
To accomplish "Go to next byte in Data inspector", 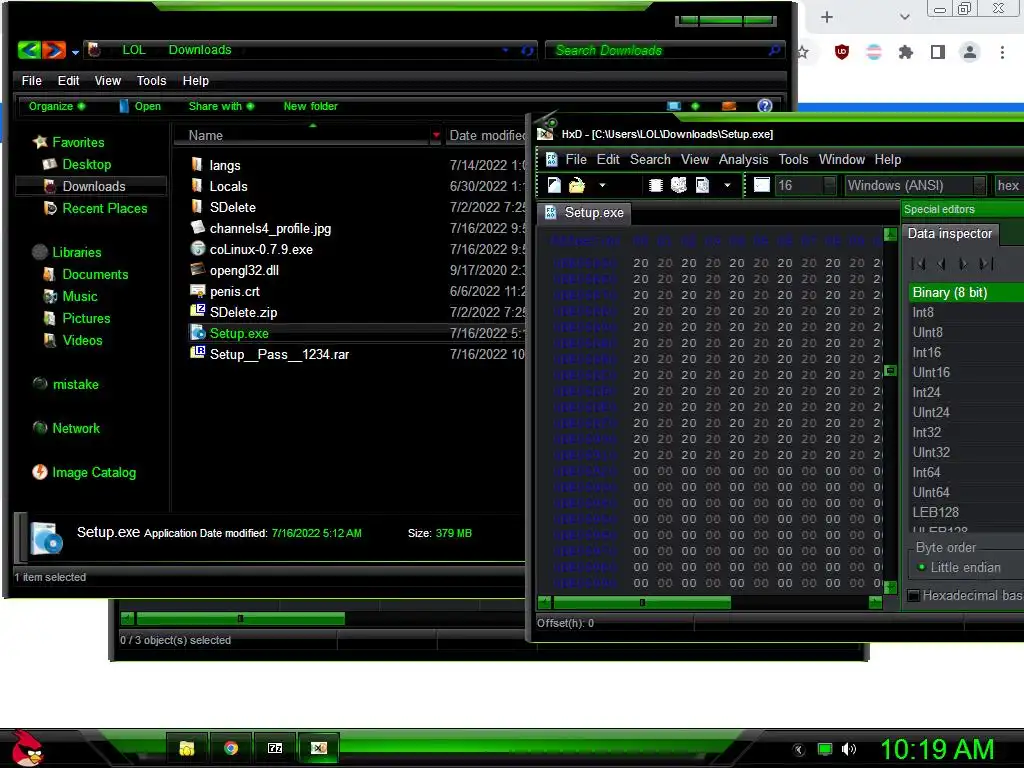I will tap(963, 264).
